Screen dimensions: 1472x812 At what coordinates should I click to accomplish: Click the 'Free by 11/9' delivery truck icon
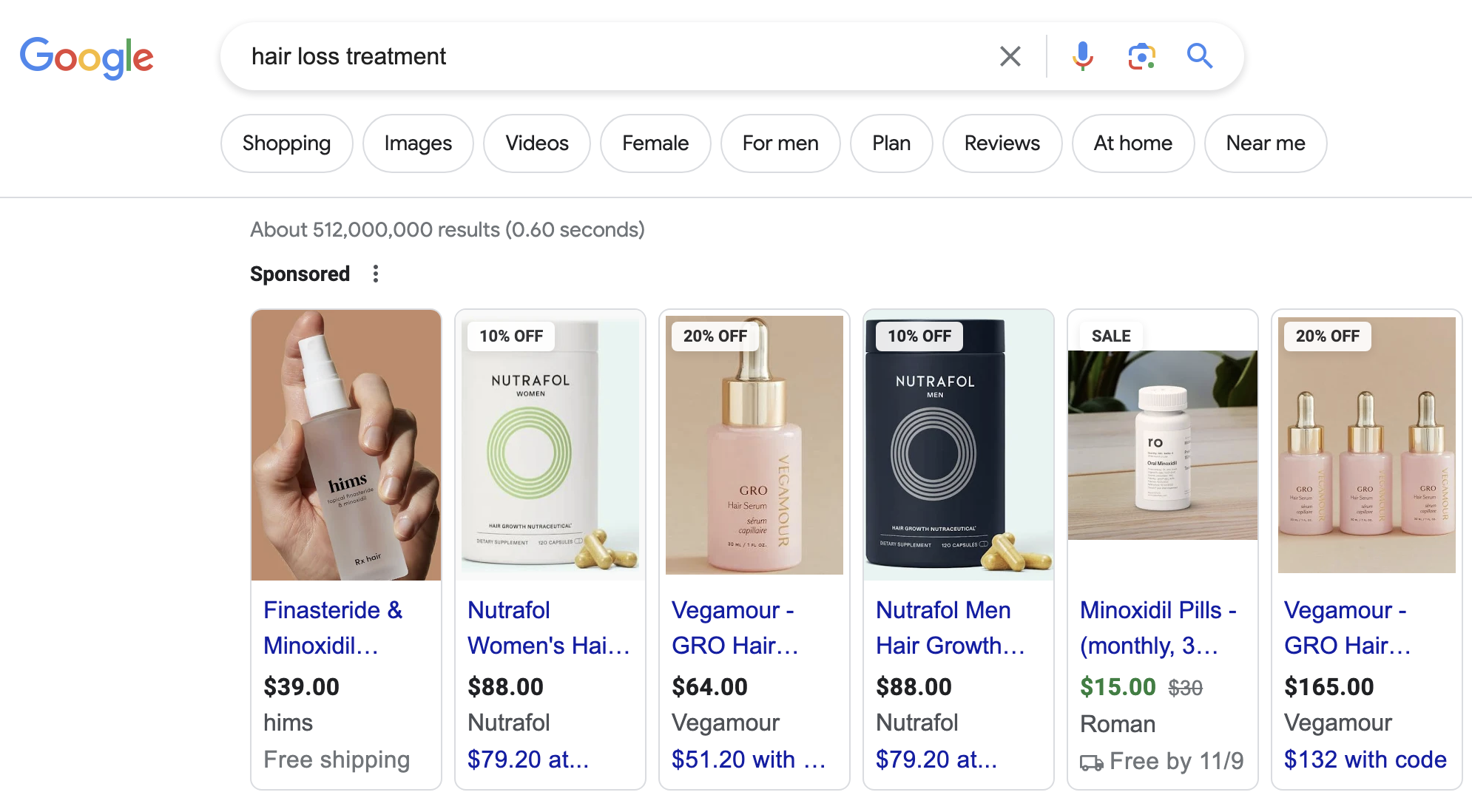coord(1092,762)
